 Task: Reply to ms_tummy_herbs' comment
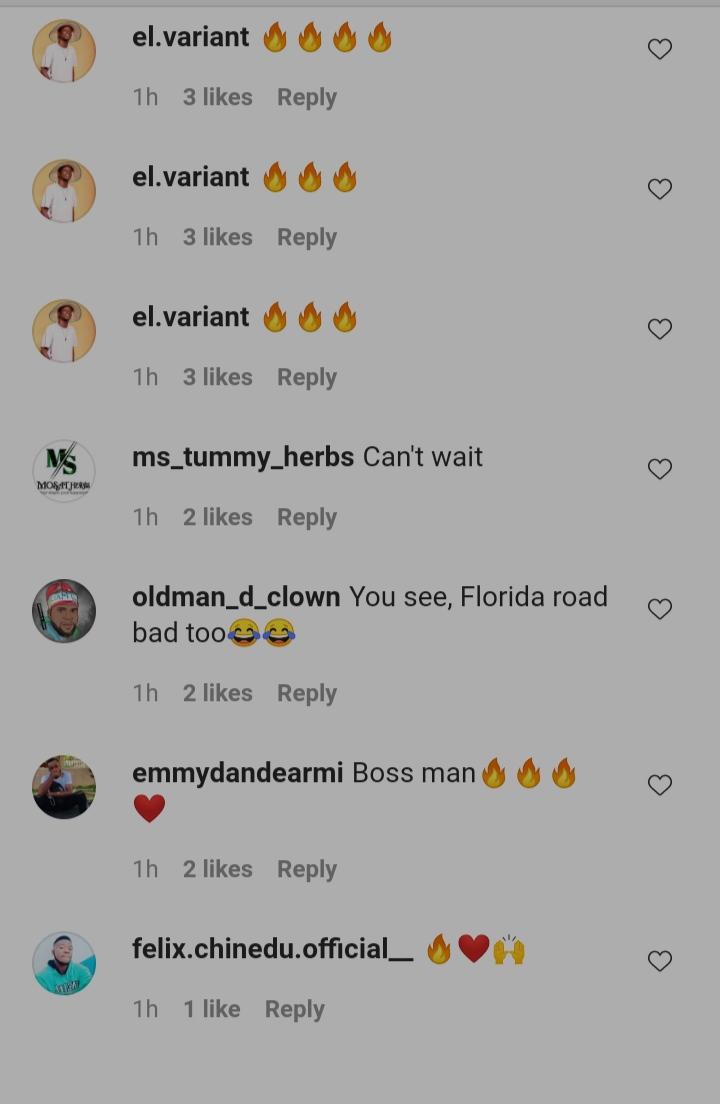pyautogui.click(x=307, y=518)
